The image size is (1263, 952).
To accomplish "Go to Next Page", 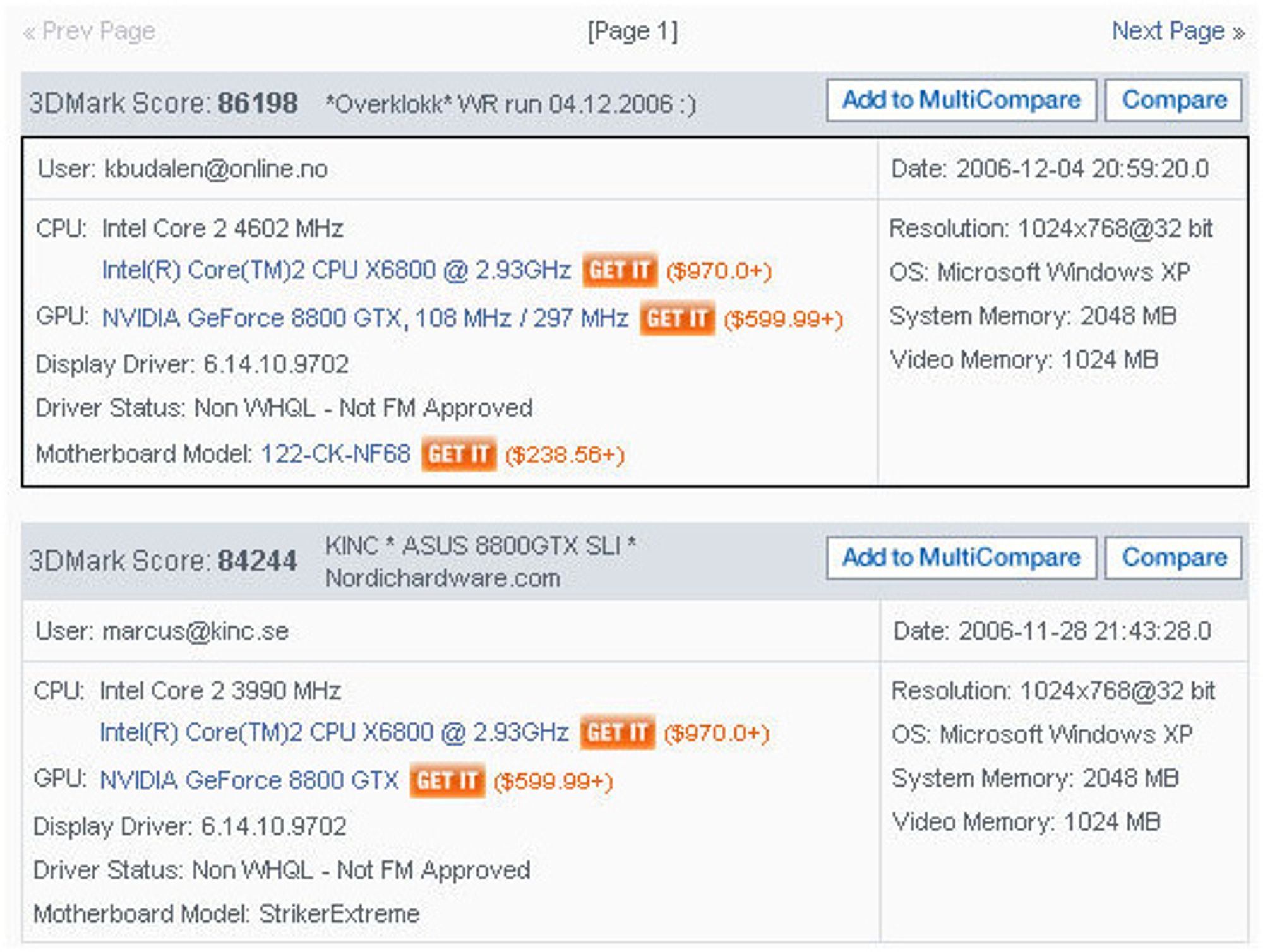I will click(x=1178, y=31).
